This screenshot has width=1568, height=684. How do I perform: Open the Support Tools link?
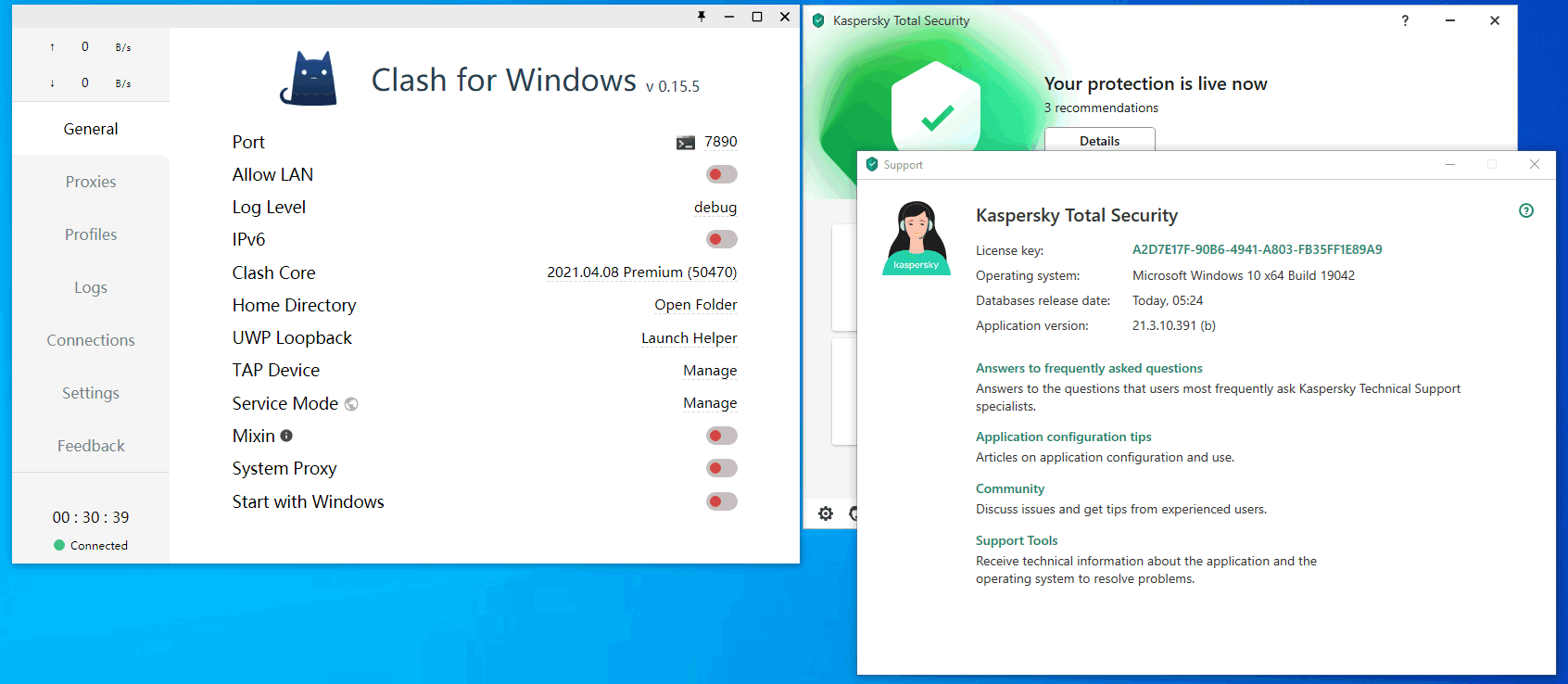click(x=1017, y=540)
